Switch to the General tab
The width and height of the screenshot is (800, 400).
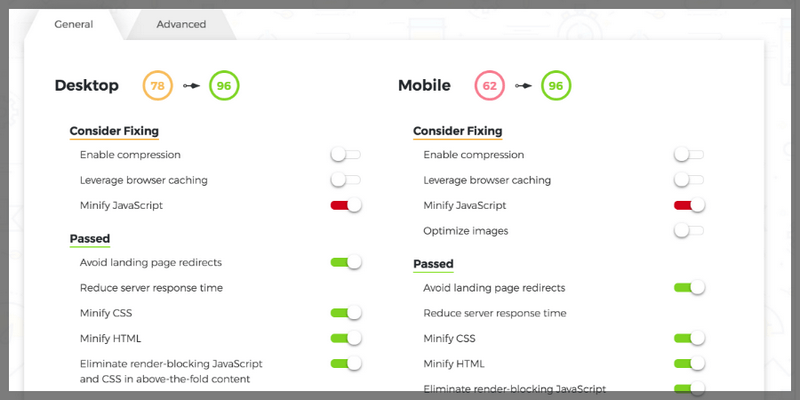pos(74,24)
